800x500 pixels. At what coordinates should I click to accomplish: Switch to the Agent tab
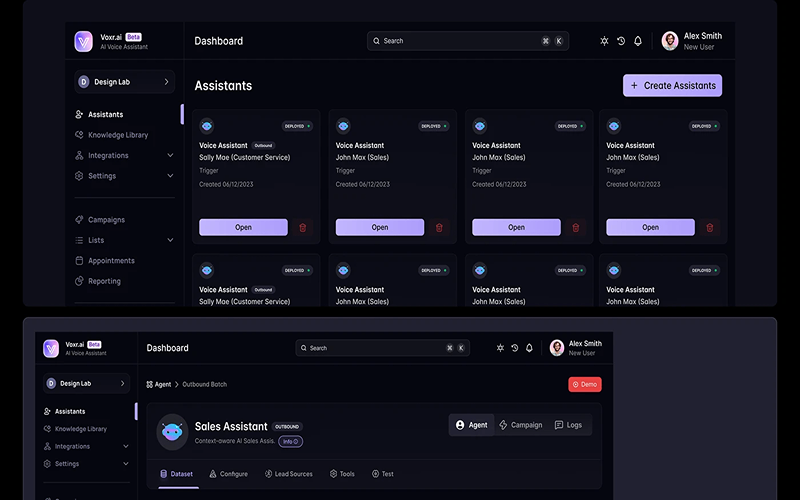pos(471,425)
